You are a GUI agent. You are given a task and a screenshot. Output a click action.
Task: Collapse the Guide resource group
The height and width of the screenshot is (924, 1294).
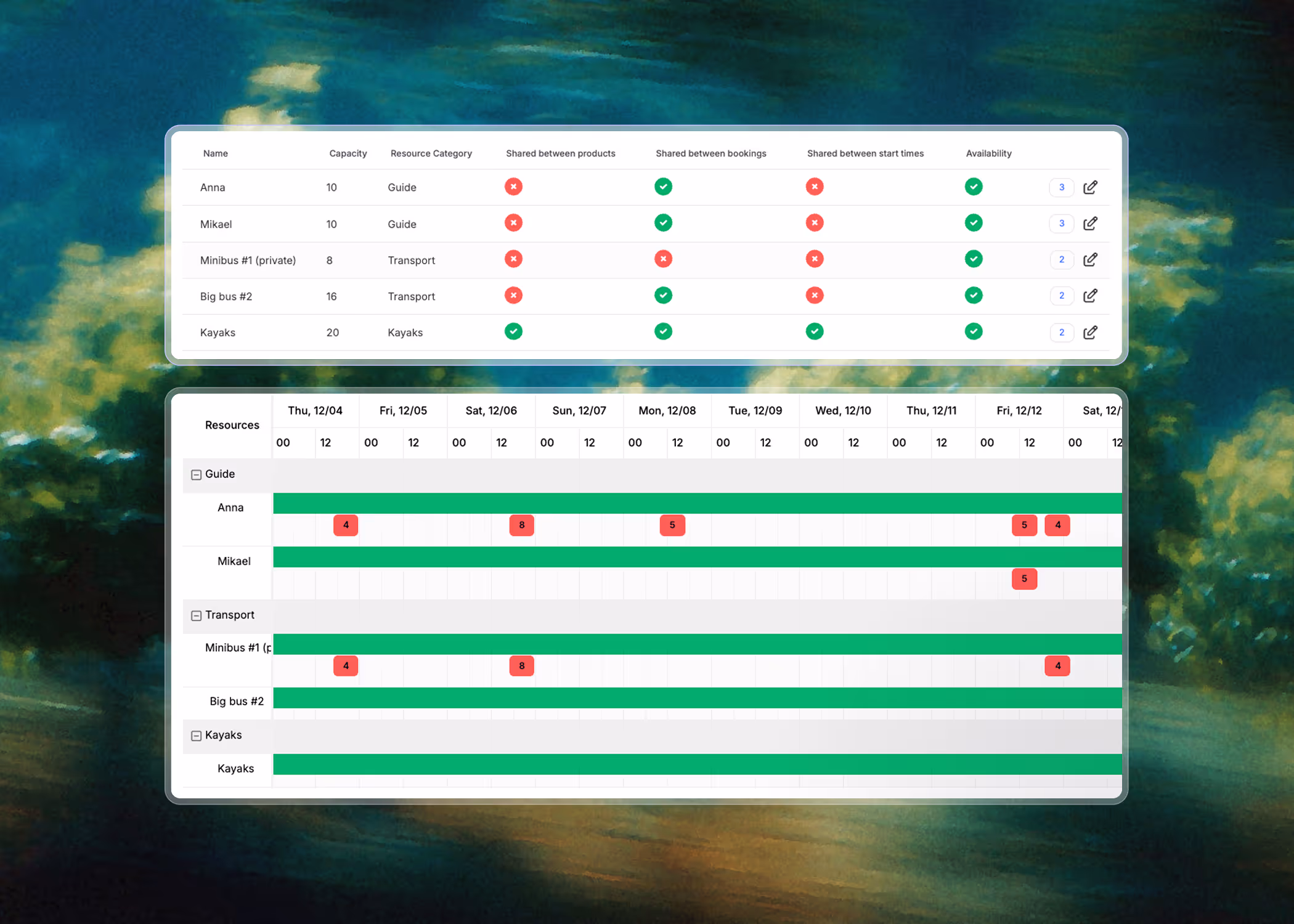pyautogui.click(x=196, y=474)
